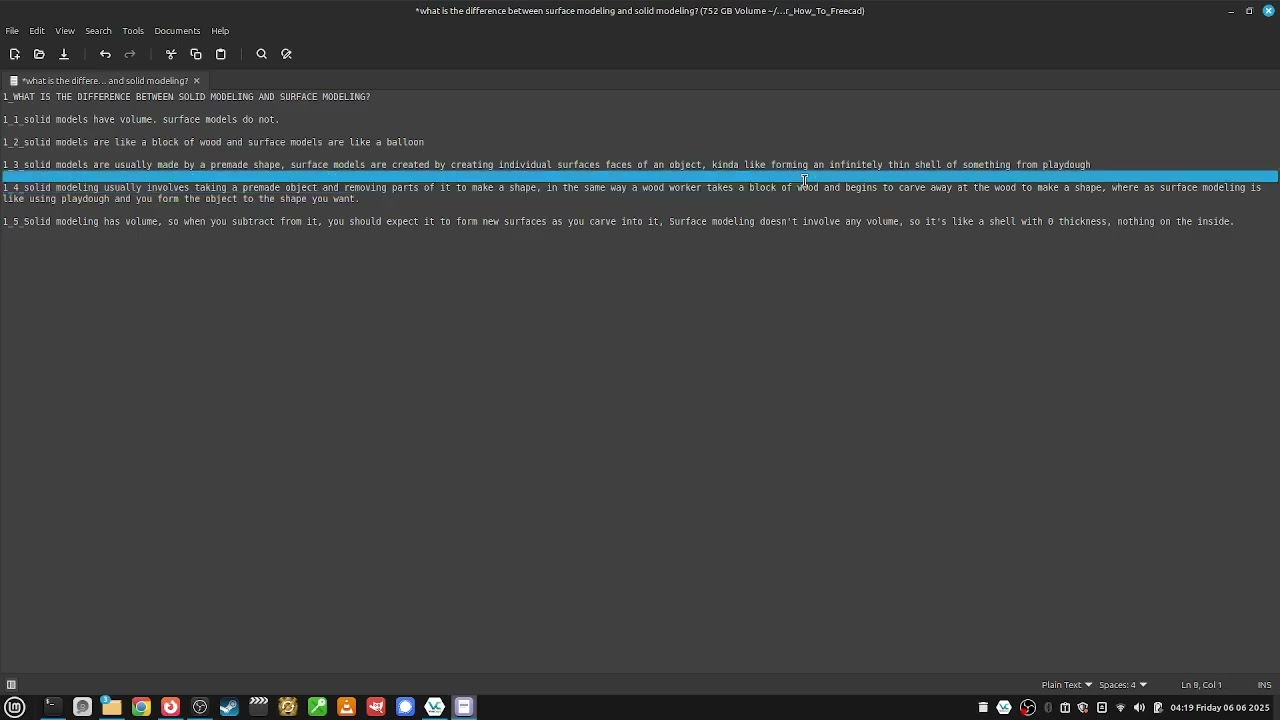This screenshot has width=1280, height=720.
Task: Cut selection using scissors icon
Action: [x=171, y=54]
